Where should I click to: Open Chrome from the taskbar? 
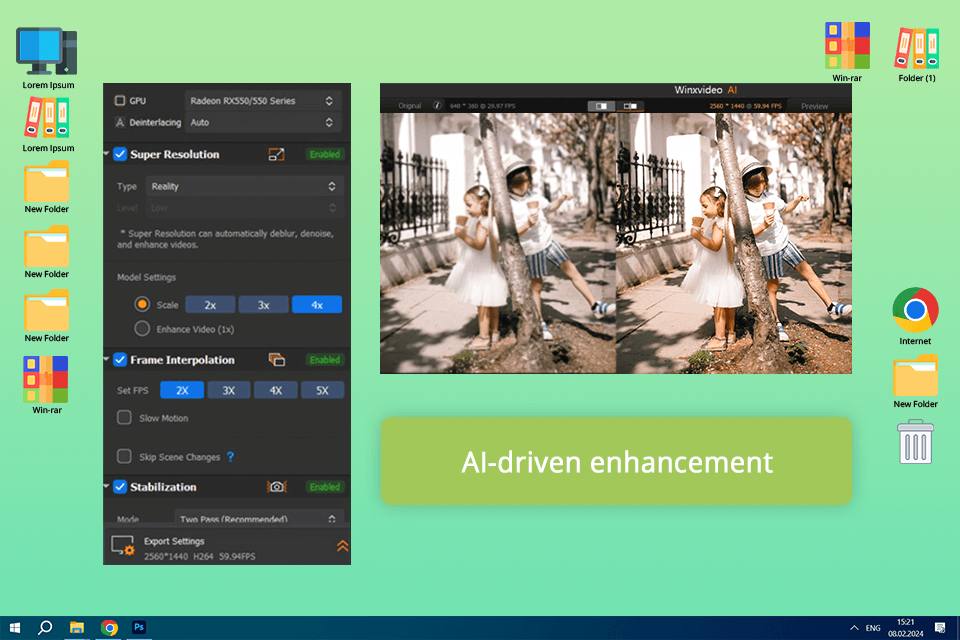[x=109, y=628]
